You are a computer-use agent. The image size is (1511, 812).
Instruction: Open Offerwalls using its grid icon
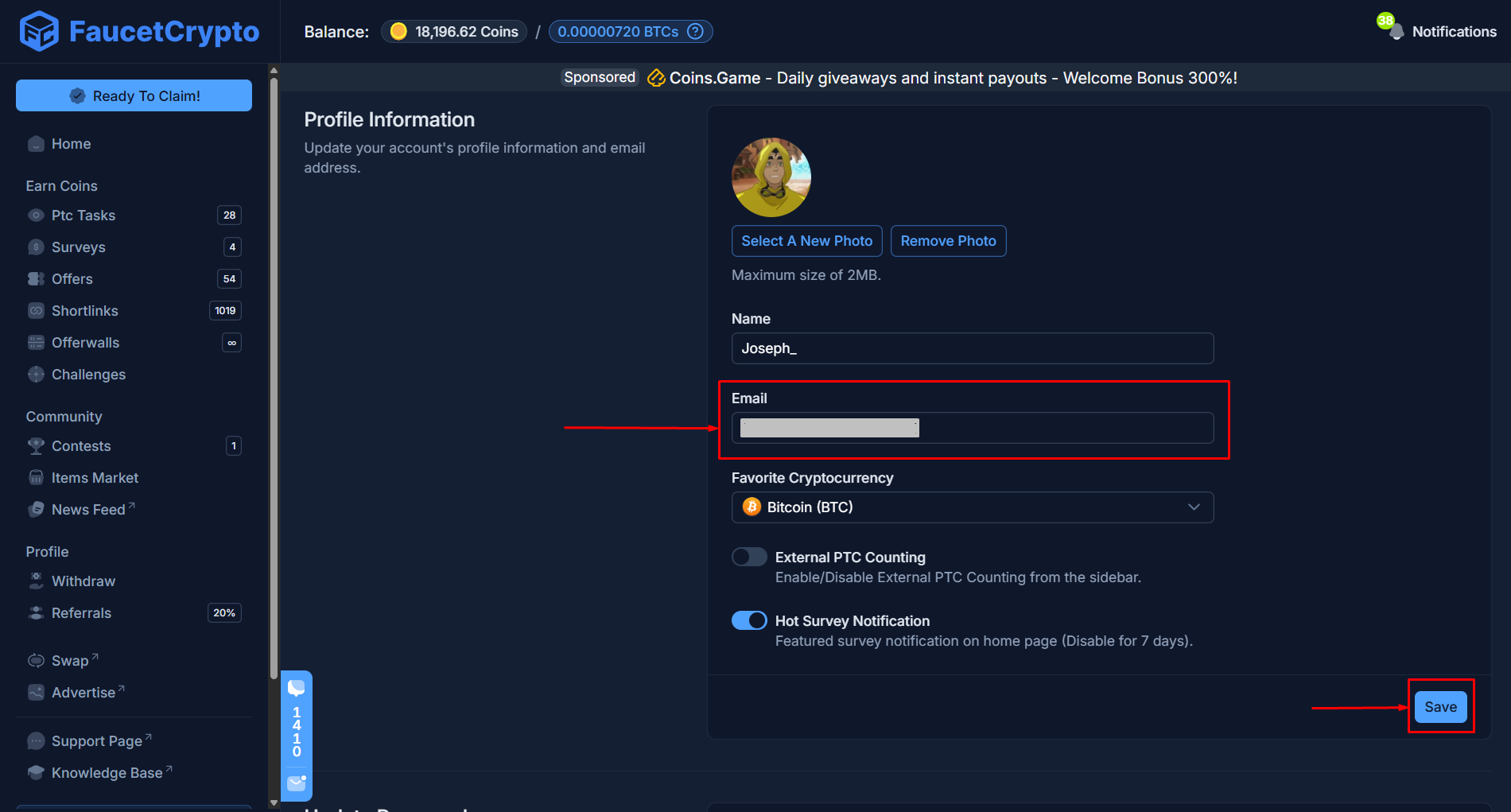click(36, 342)
